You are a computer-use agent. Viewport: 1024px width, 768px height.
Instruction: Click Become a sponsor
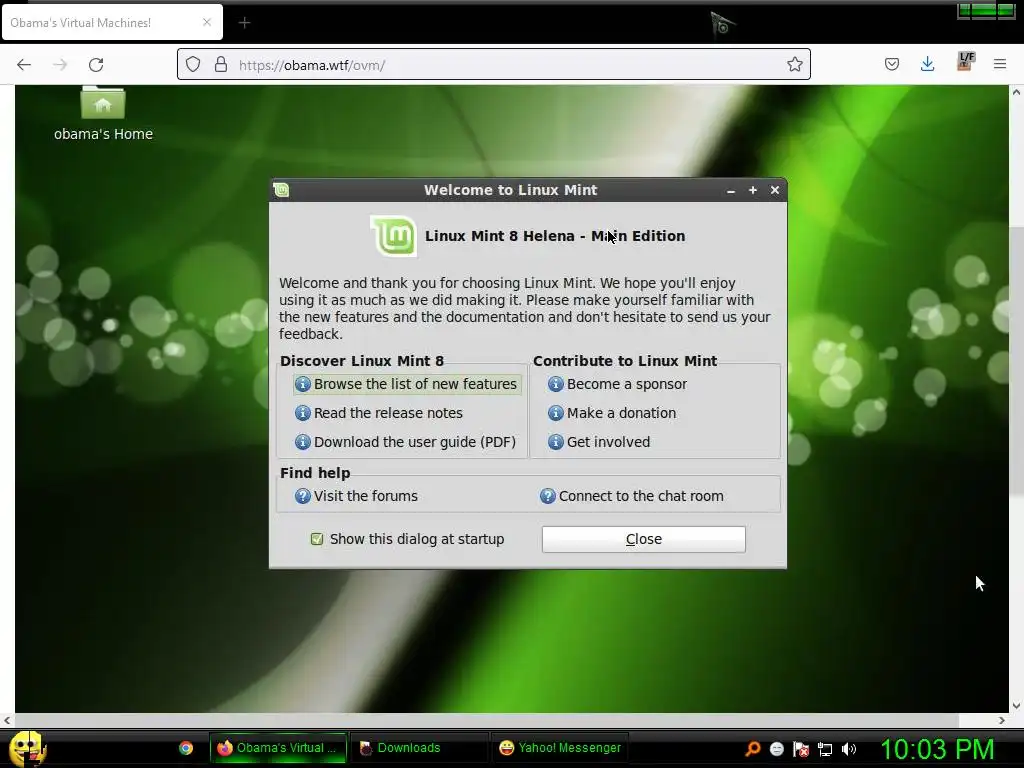617,384
